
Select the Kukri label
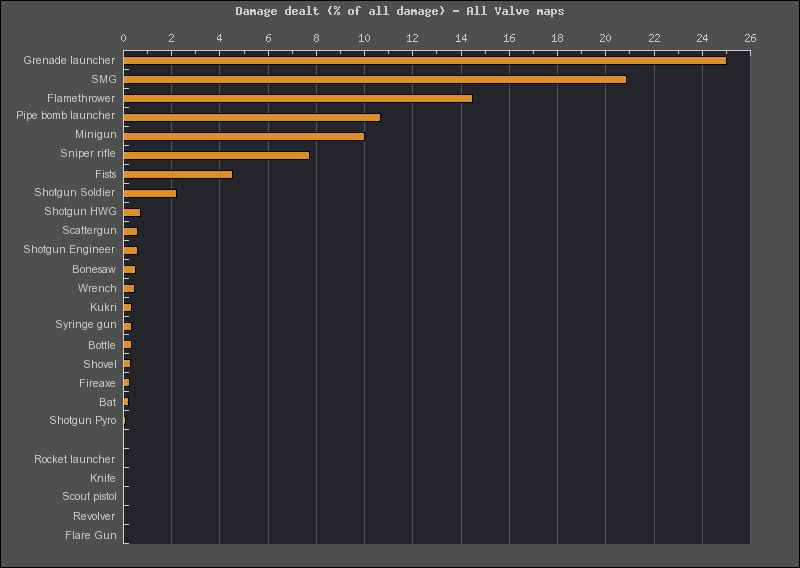click(103, 307)
